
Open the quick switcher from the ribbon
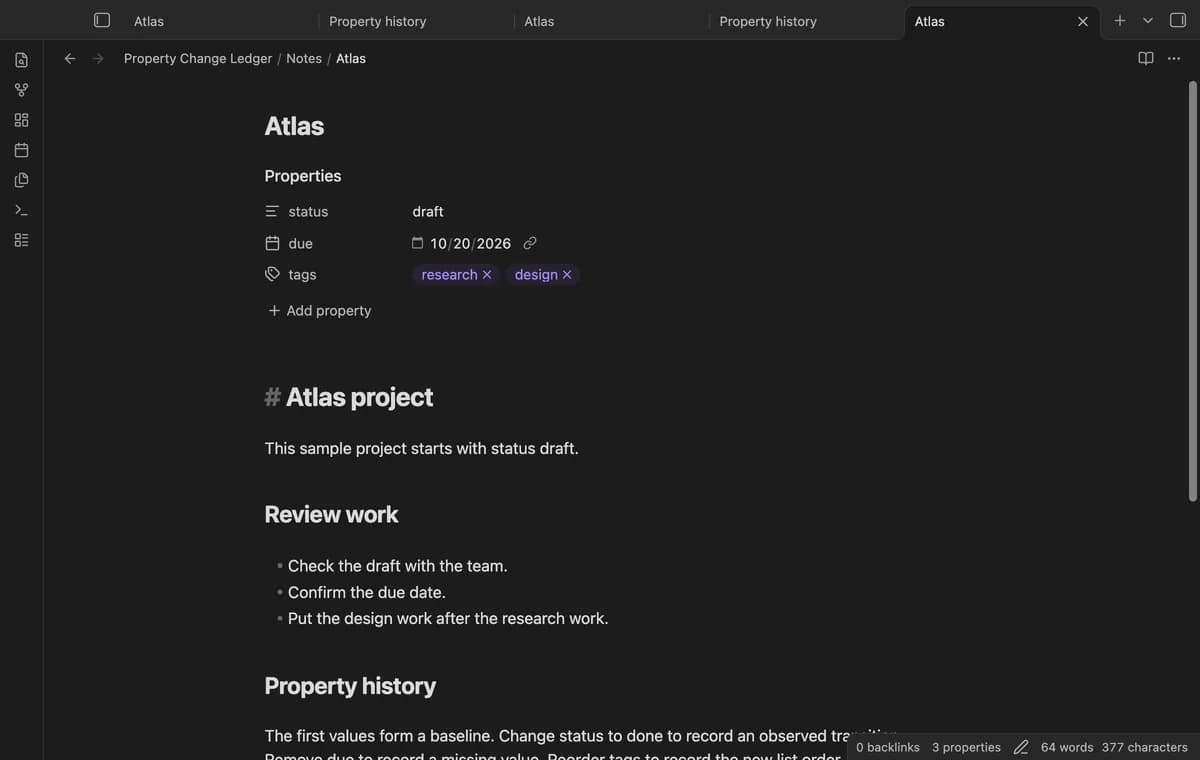coord(21,60)
